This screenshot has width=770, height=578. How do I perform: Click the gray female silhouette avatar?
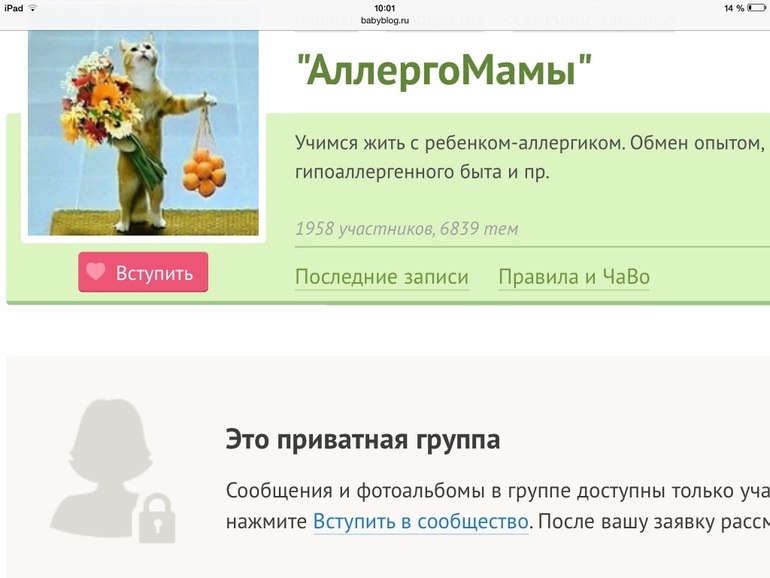[x=103, y=467]
